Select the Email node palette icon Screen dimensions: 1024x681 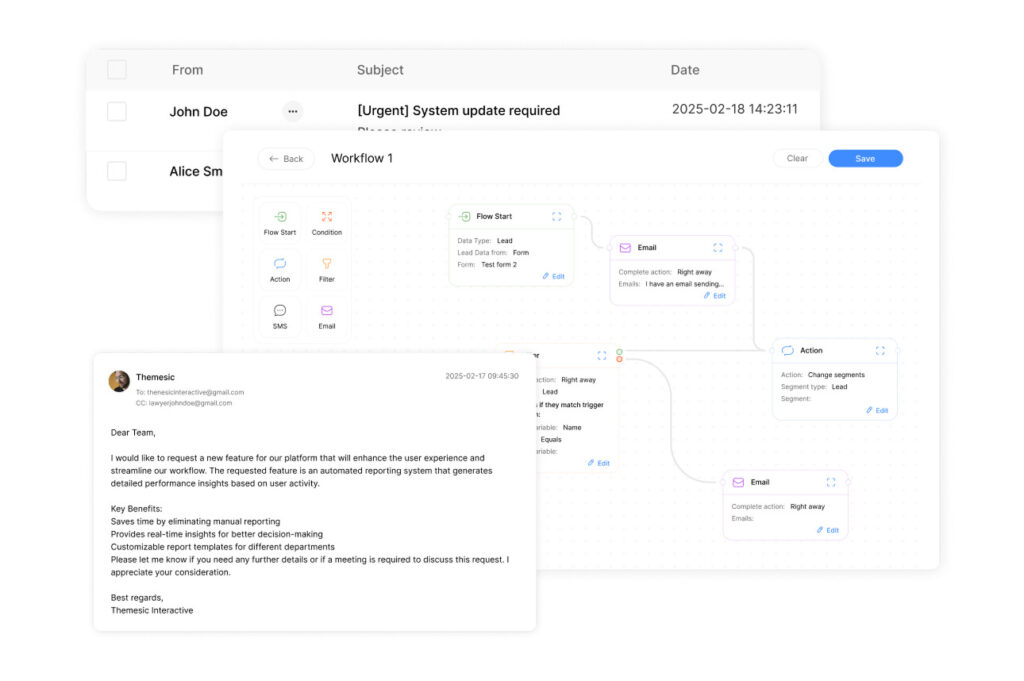click(x=327, y=311)
